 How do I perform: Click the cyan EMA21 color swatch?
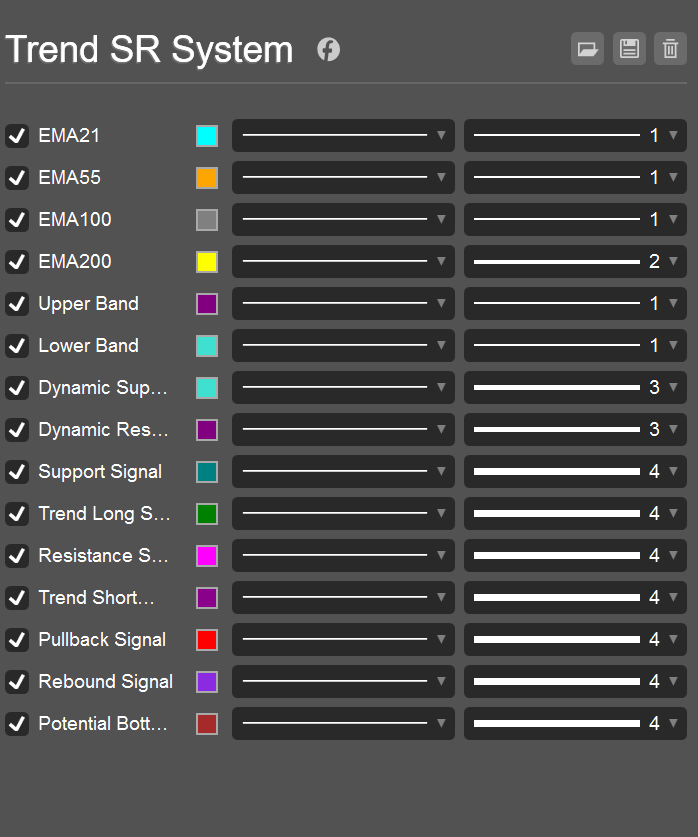pos(207,136)
